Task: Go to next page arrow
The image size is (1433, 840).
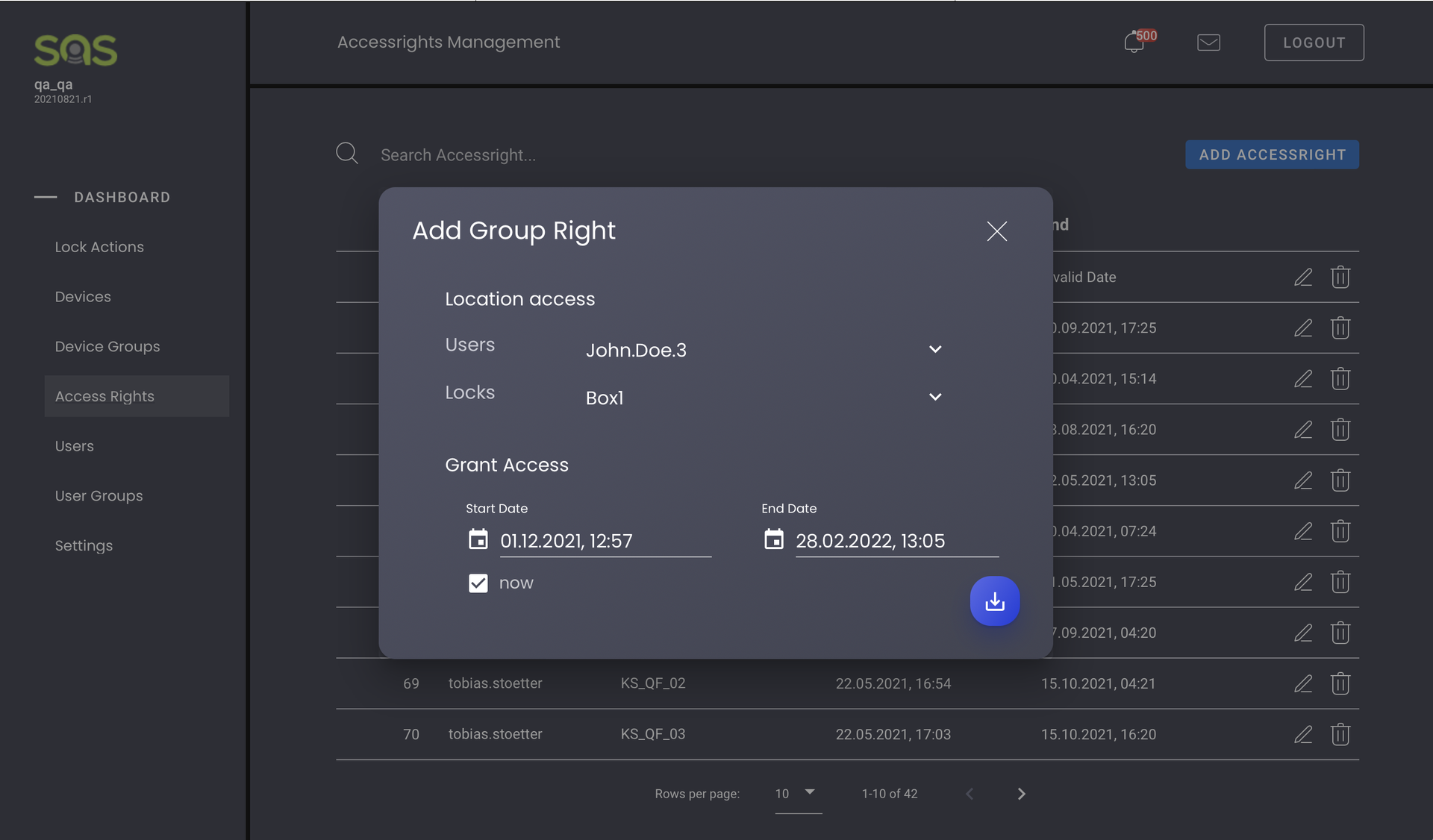Action: point(1021,794)
